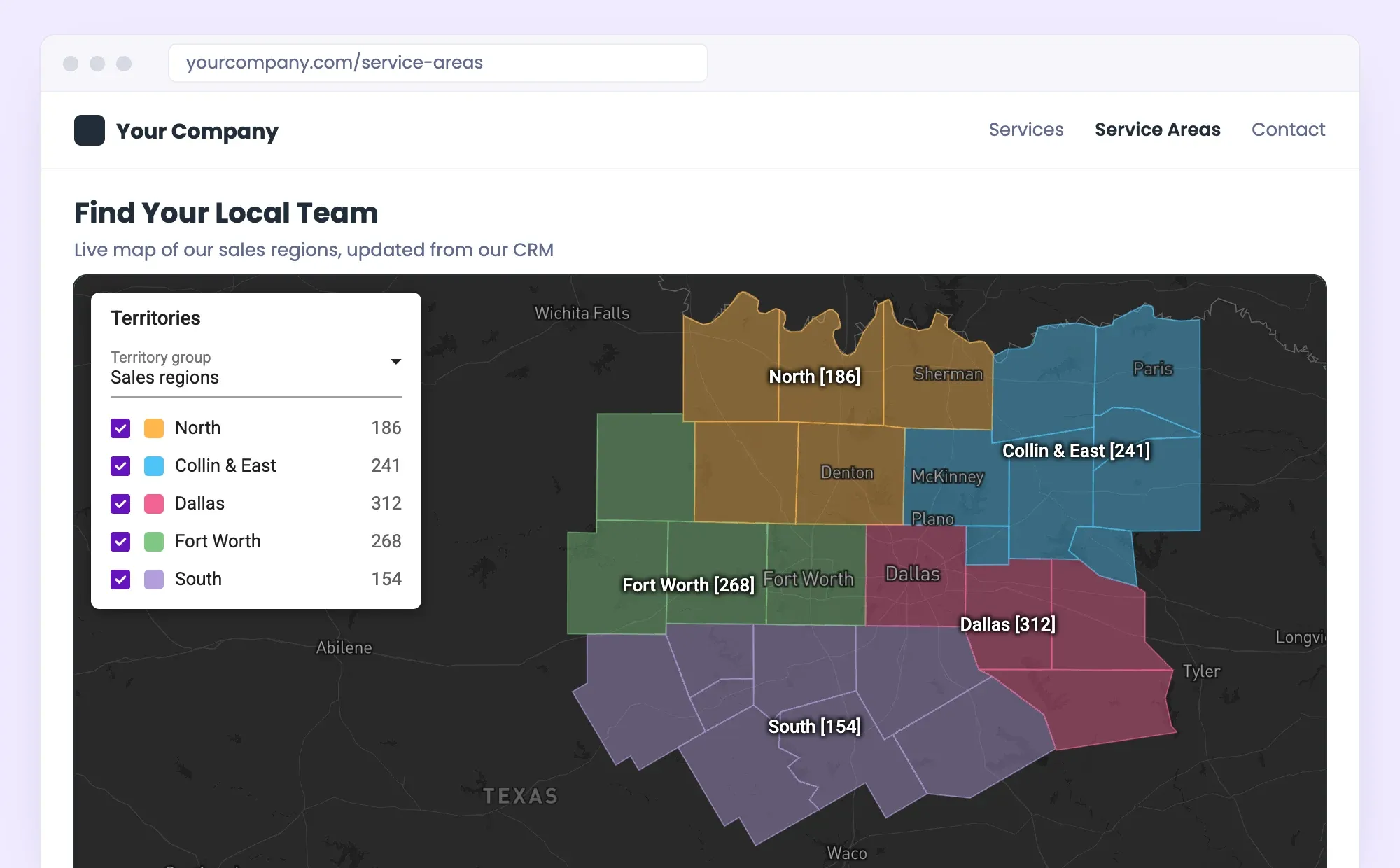Click the 186 count value

(386, 428)
